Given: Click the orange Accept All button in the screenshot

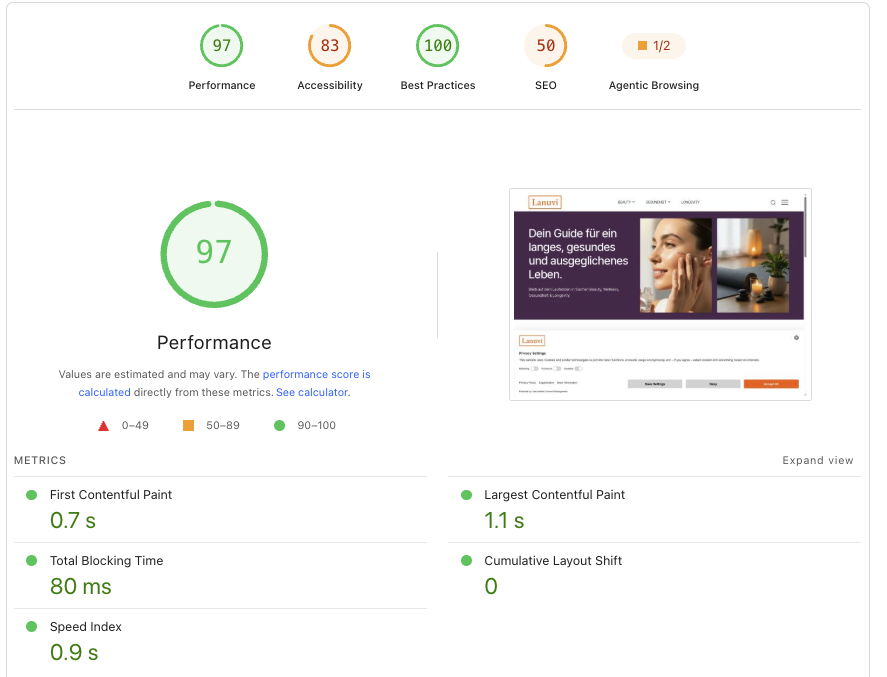Looking at the screenshot, I should [x=771, y=384].
